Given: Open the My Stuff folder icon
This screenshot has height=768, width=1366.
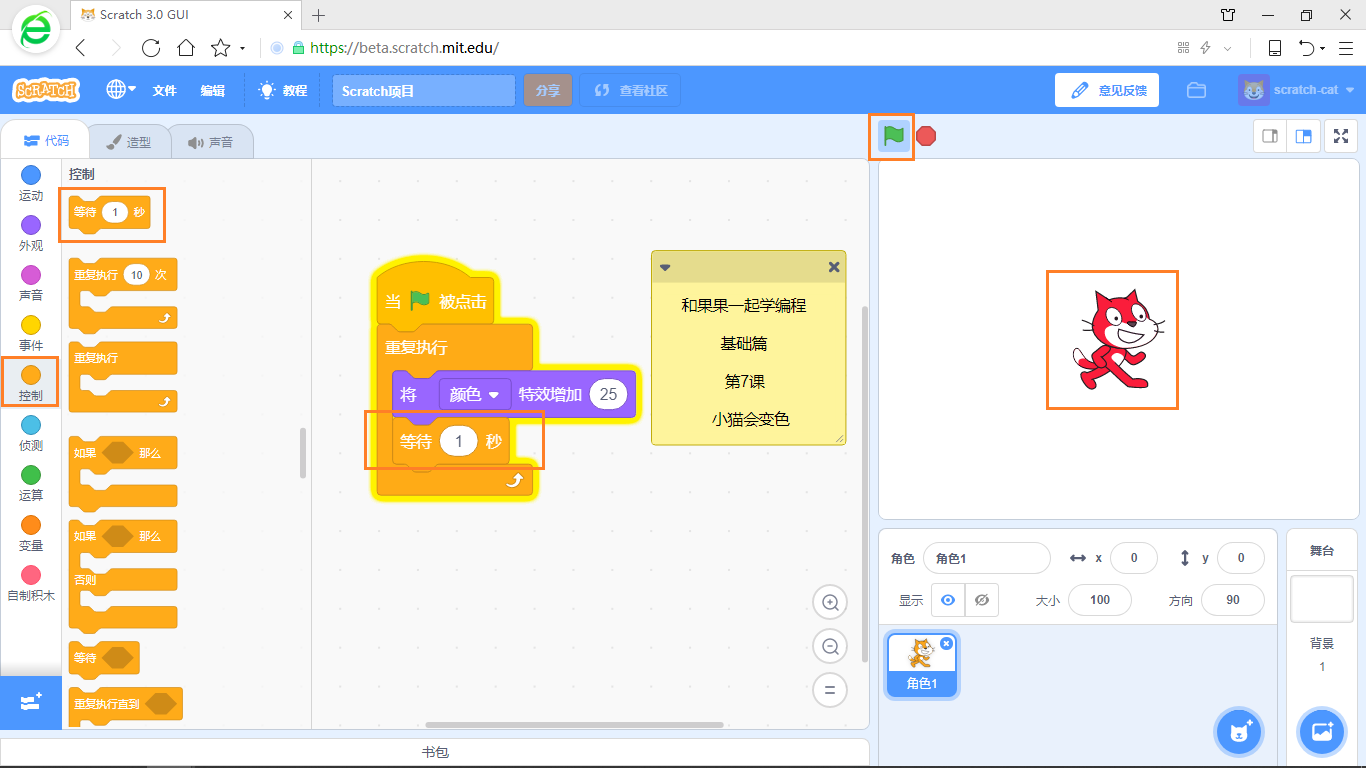Looking at the screenshot, I should (1196, 90).
